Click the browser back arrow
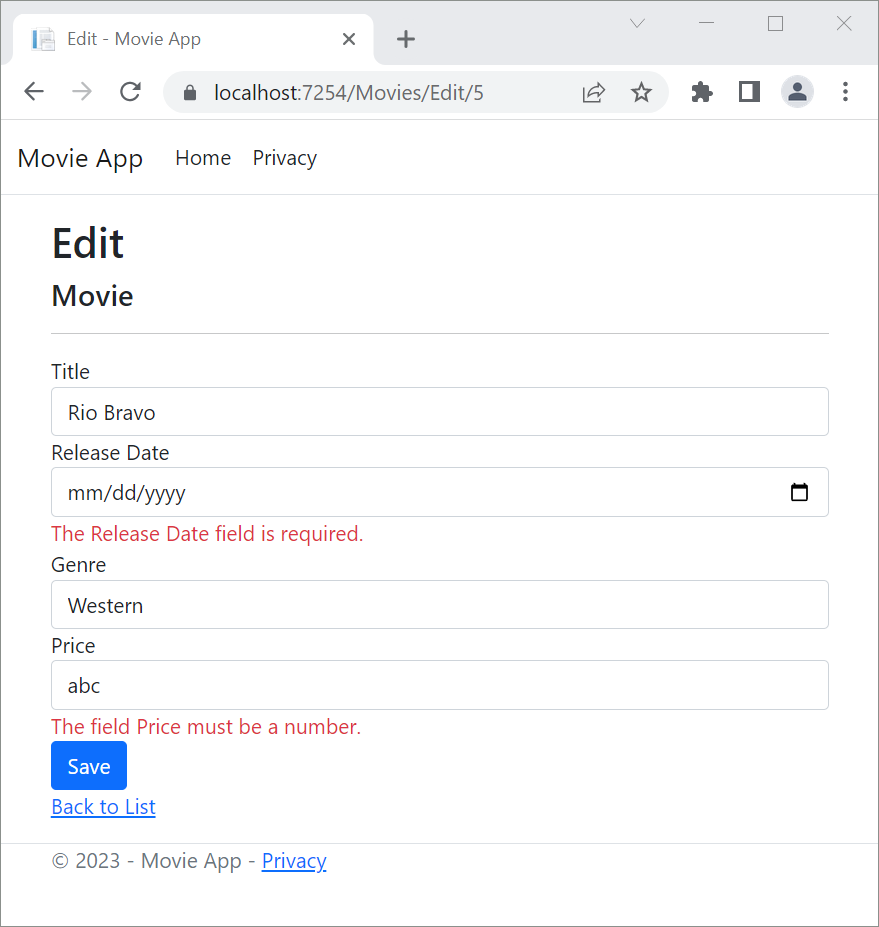 pos(33,91)
